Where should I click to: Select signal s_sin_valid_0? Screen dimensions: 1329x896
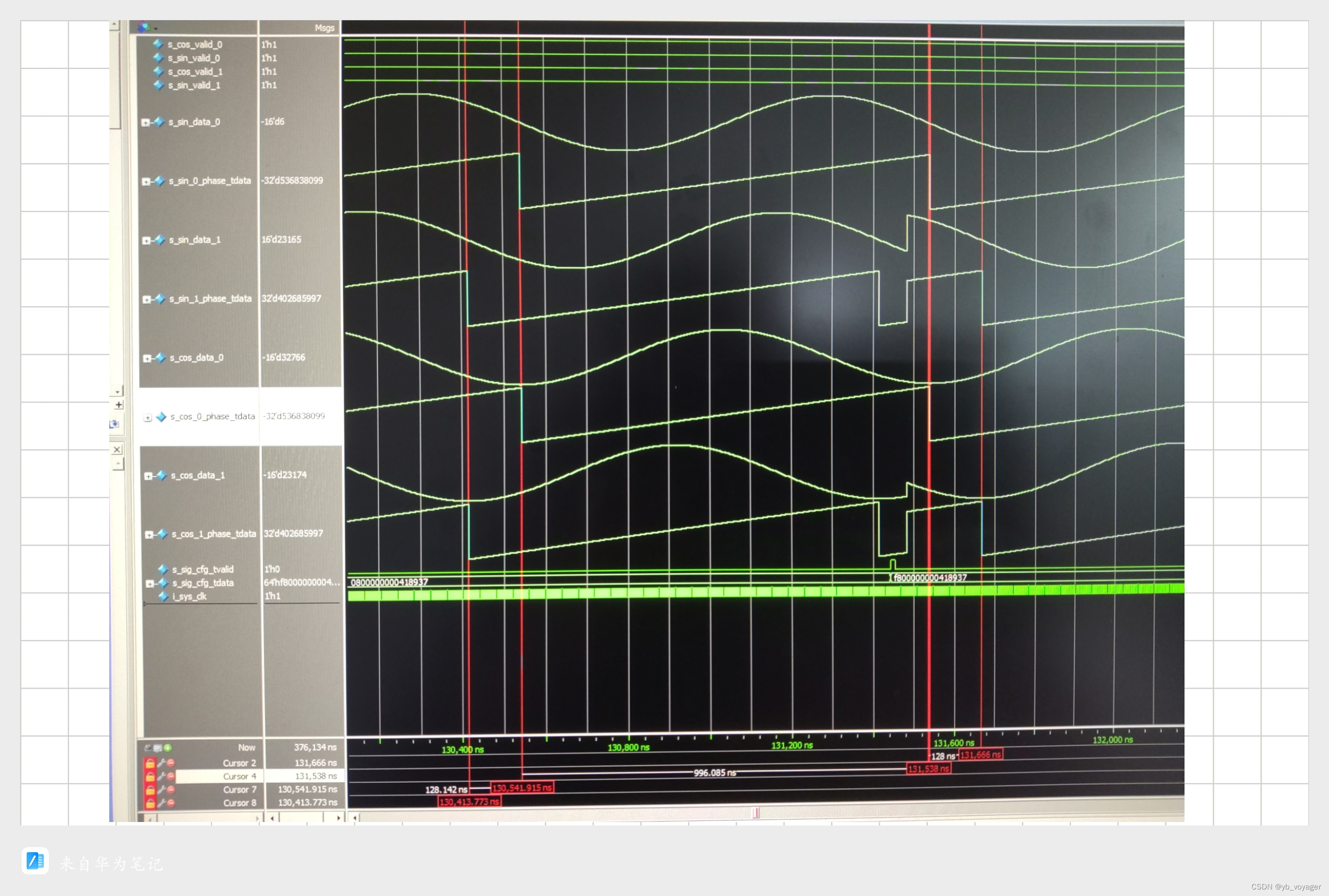193,58
